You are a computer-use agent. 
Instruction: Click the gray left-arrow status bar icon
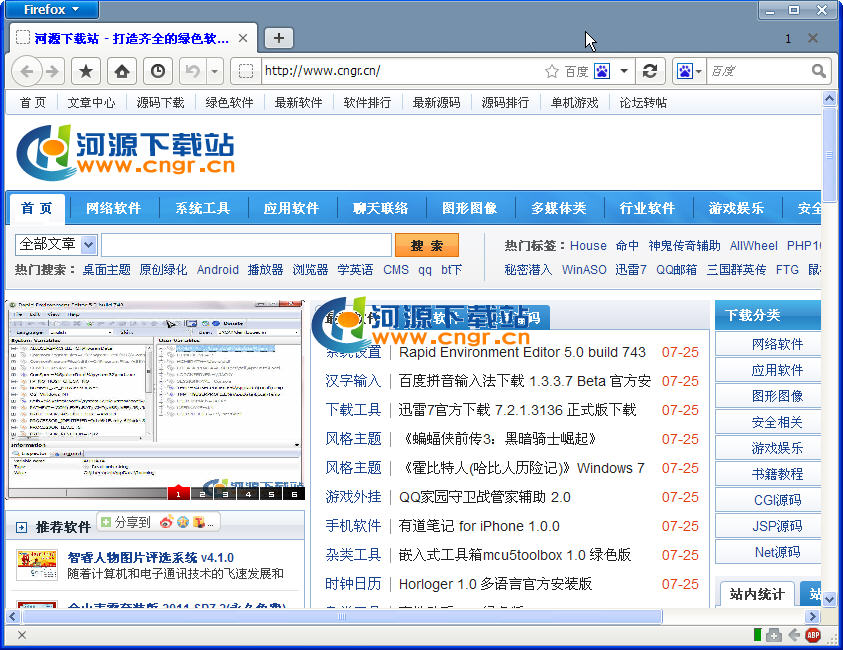coord(794,635)
